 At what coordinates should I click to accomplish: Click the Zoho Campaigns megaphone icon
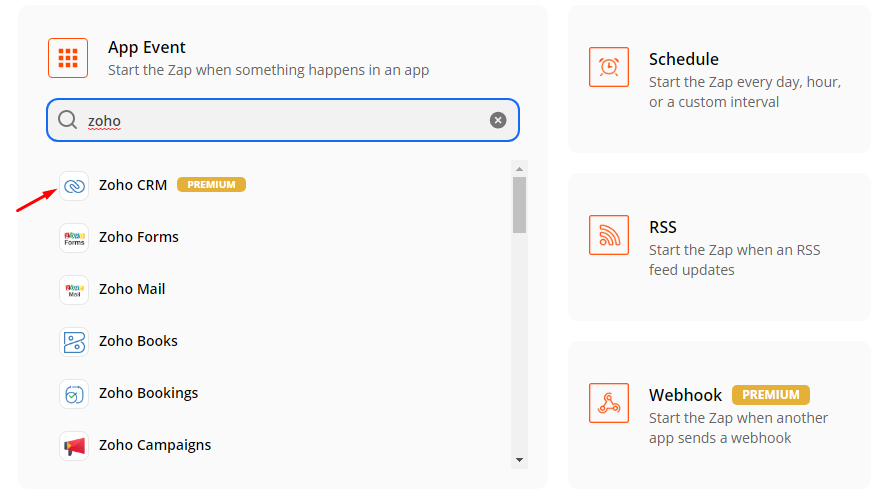tap(74, 446)
